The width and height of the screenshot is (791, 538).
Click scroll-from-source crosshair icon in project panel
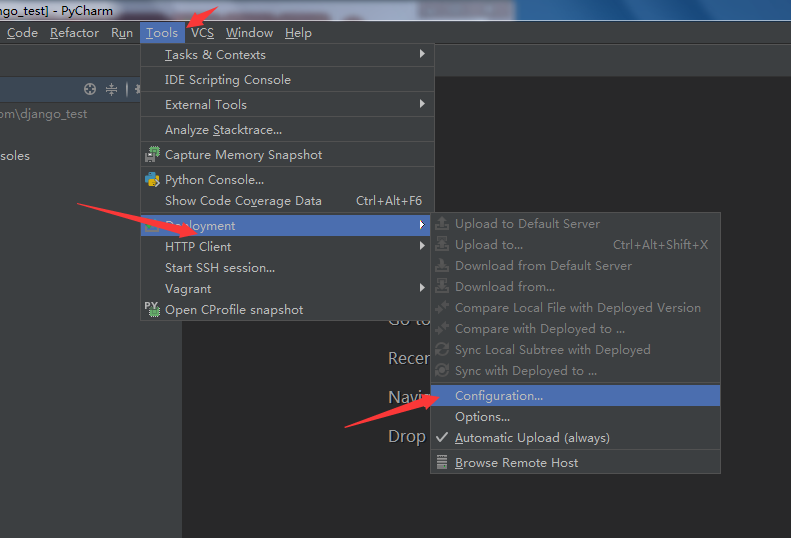[90, 89]
